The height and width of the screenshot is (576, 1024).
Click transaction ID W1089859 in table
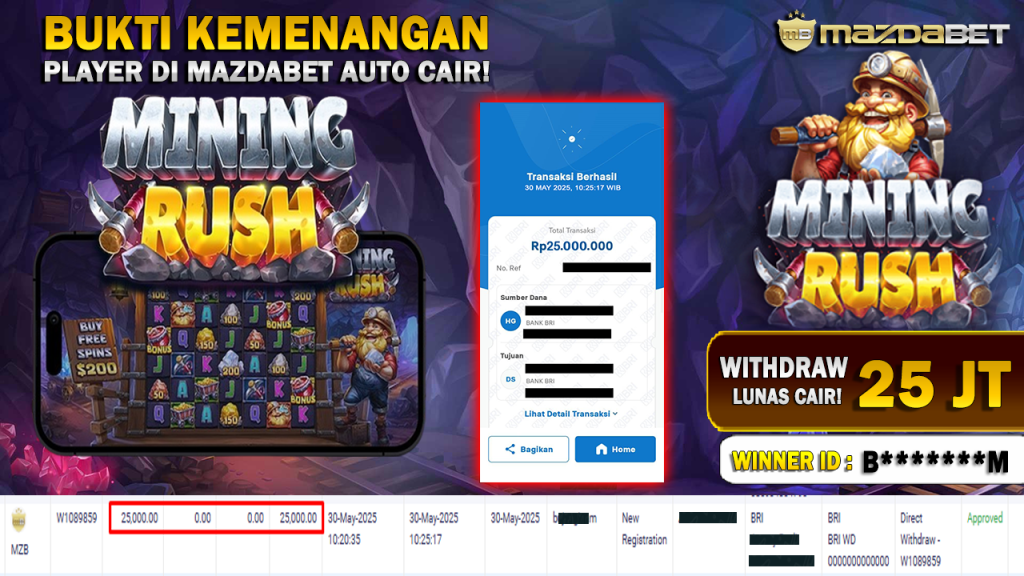76,518
